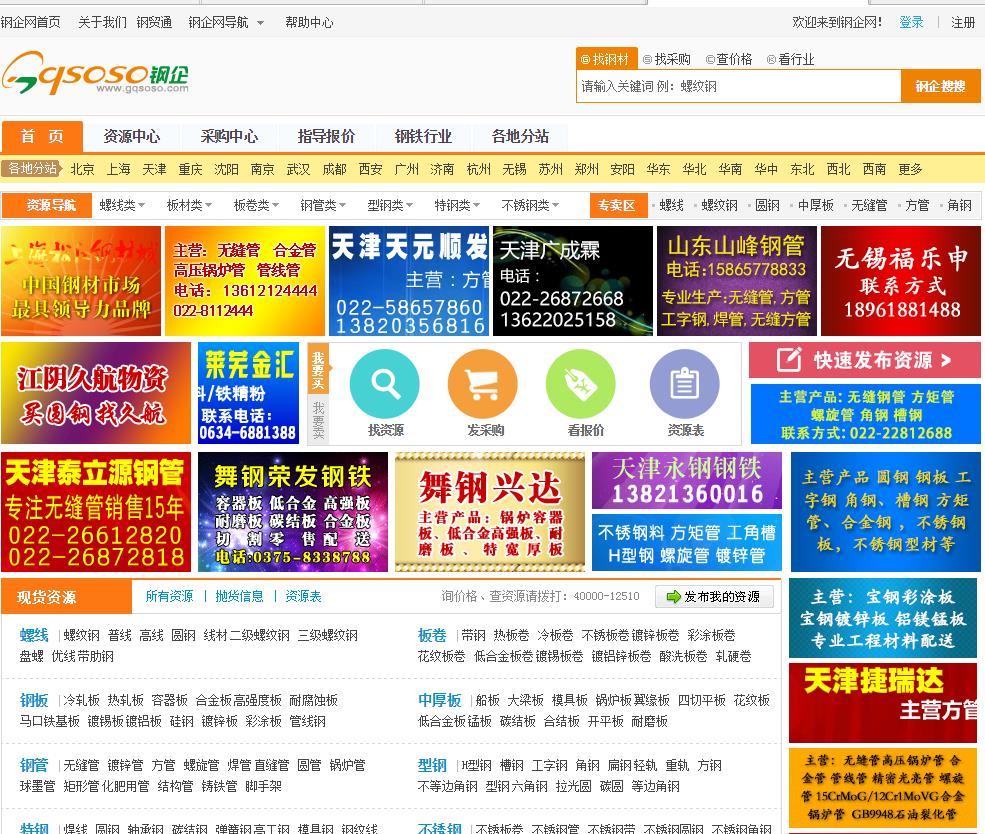The width and height of the screenshot is (985, 834).
Task: Expand the 型钢类 category dropdown
Action: tap(390, 205)
